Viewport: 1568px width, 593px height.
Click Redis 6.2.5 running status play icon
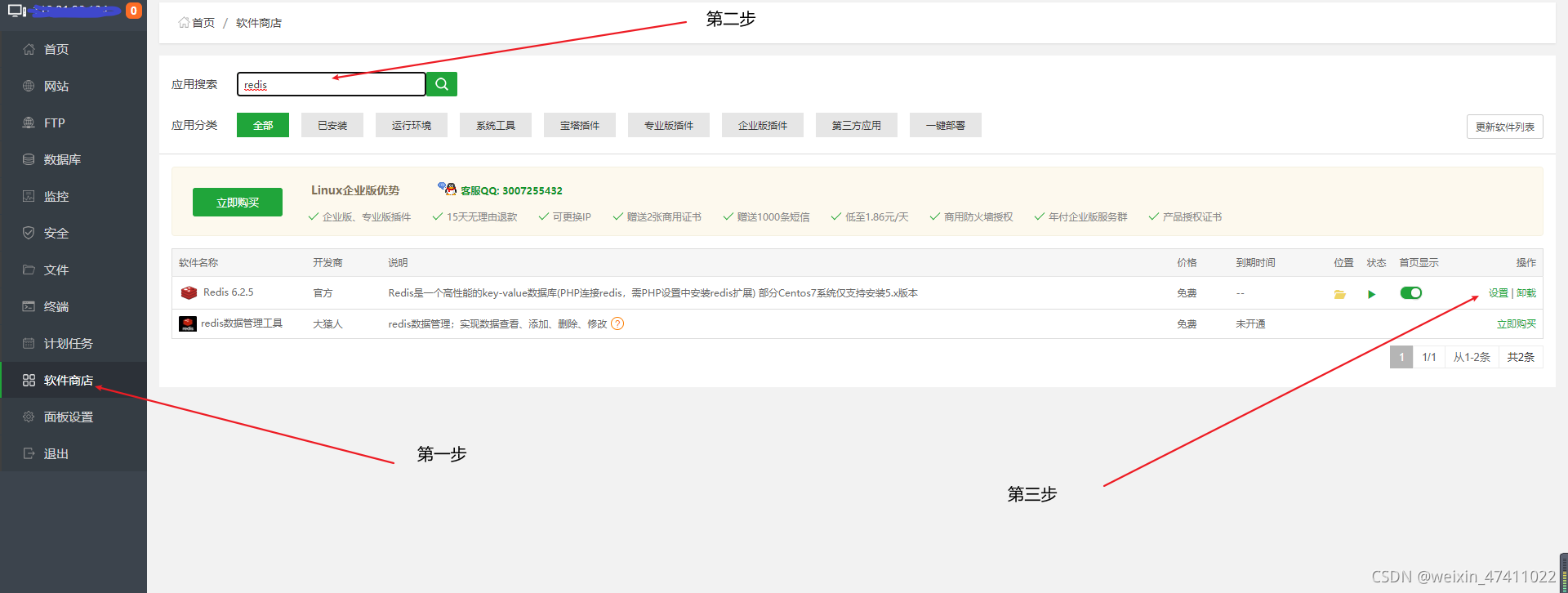click(1372, 294)
